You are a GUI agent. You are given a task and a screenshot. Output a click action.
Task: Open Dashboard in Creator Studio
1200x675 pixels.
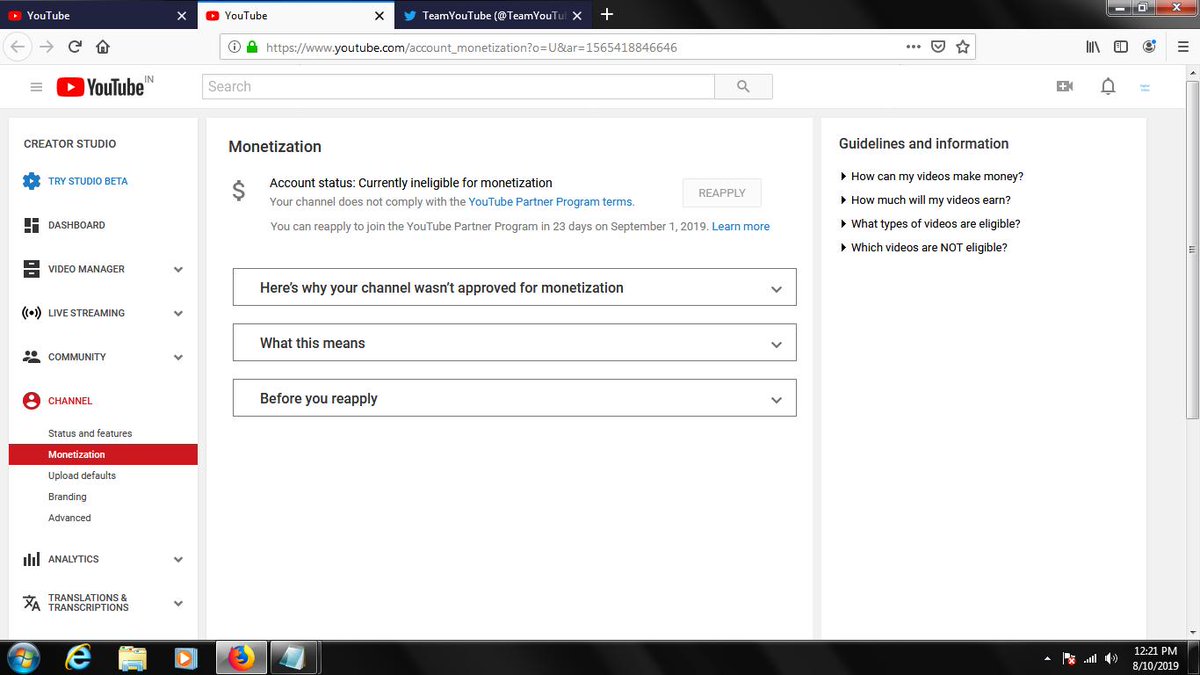pyautogui.click(x=76, y=225)
